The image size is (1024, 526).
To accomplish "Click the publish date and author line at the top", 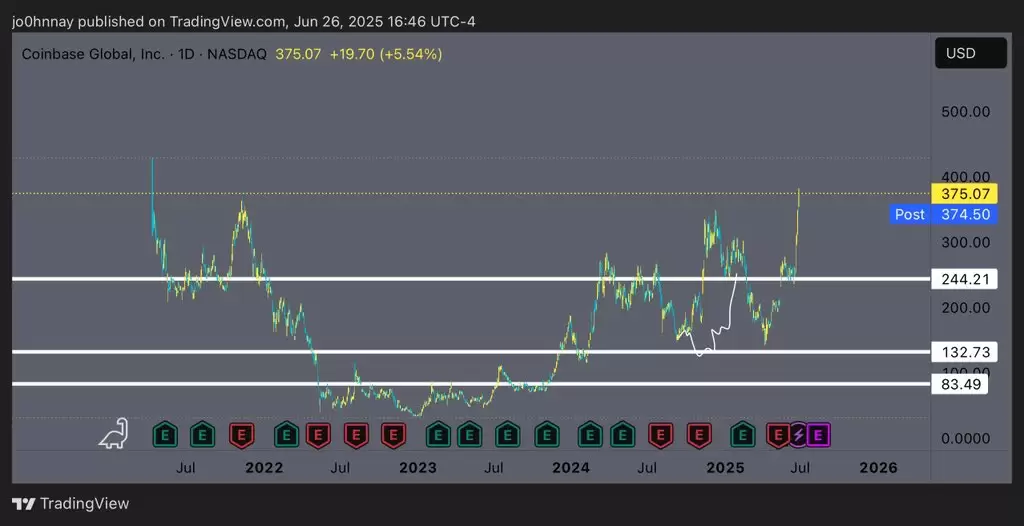I will 244,22.
